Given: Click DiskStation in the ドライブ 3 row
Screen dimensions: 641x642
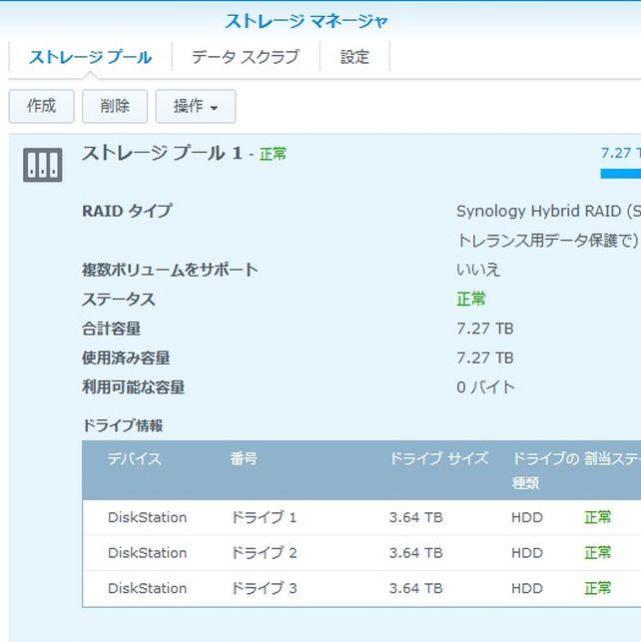Looking at the screenshot, I should click(x=147, y=589).
